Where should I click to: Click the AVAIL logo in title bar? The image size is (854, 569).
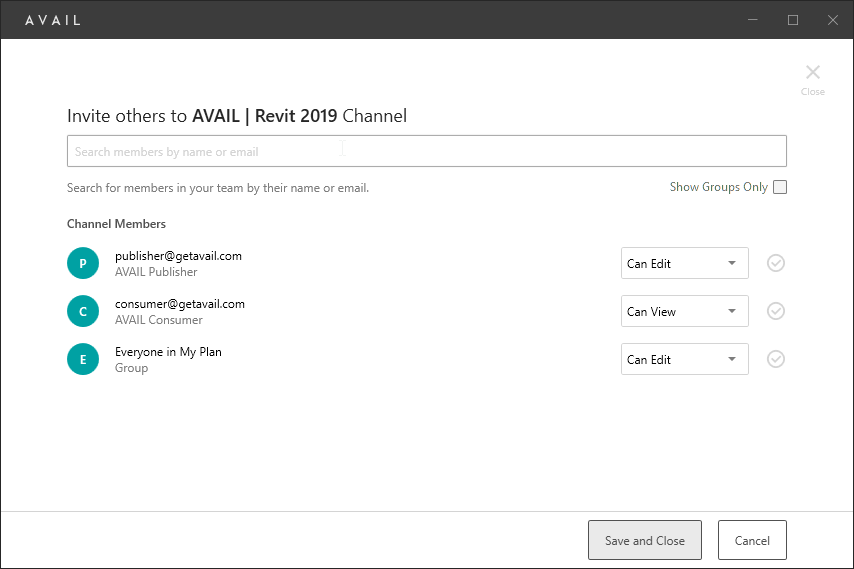click(53, 20)
